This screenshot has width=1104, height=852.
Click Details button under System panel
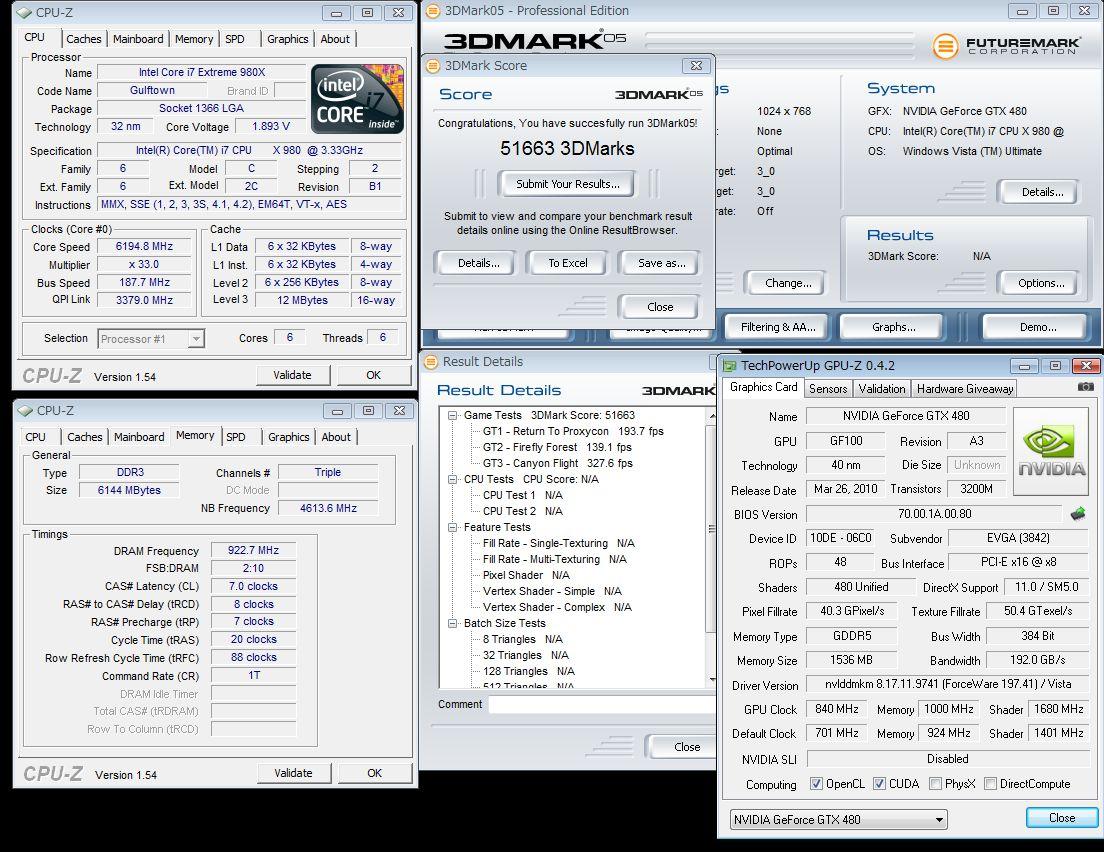[x=1041, y=192]
